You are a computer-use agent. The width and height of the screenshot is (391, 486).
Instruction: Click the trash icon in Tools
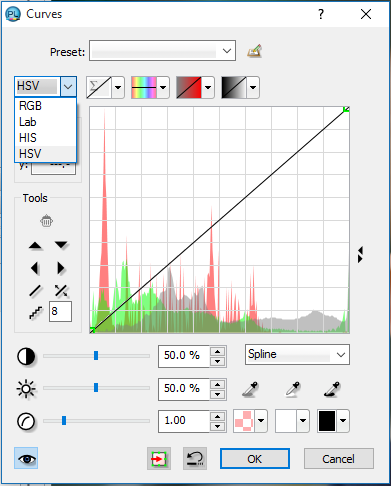(x=46, y=221)
